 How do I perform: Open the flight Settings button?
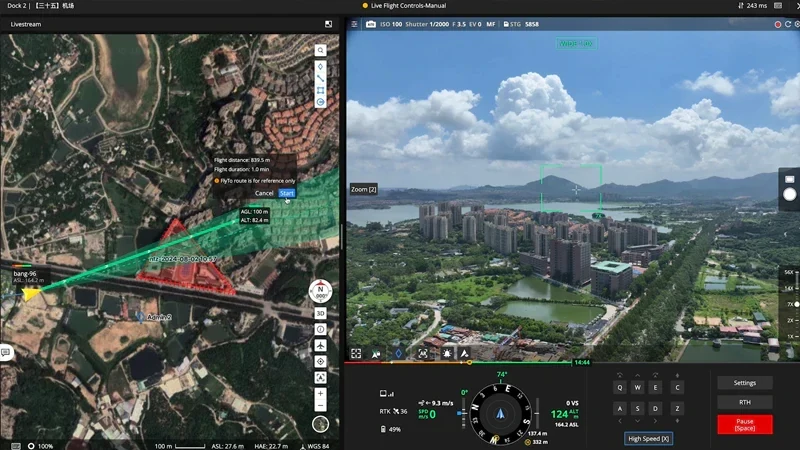click(x=745, y=383)
